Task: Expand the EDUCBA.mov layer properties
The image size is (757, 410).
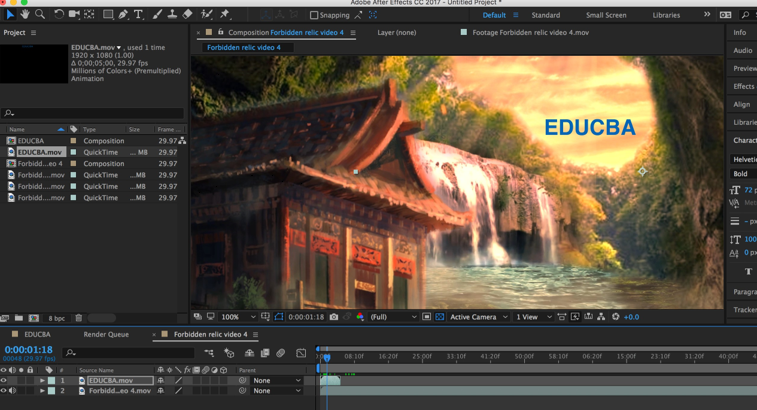Action: [x=42, y=381]
